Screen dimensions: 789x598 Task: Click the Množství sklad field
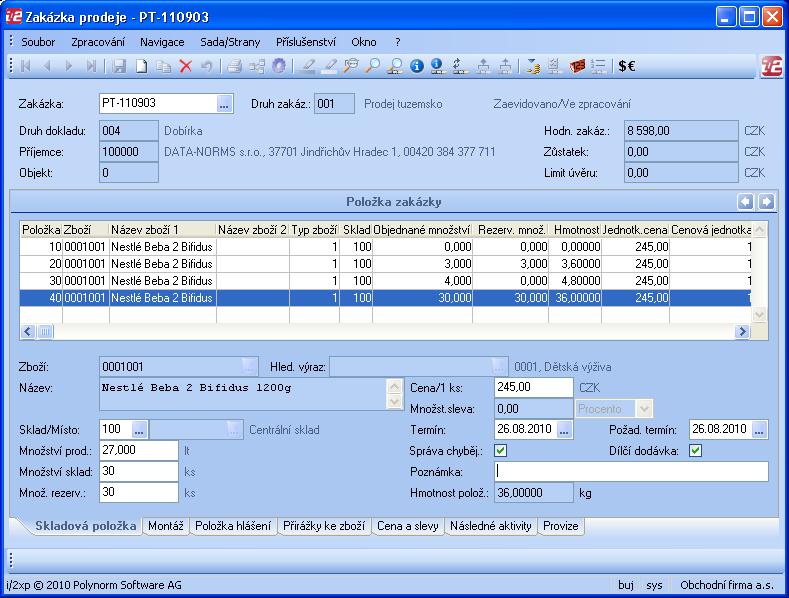pyautogui.click(x=139, y=472)
